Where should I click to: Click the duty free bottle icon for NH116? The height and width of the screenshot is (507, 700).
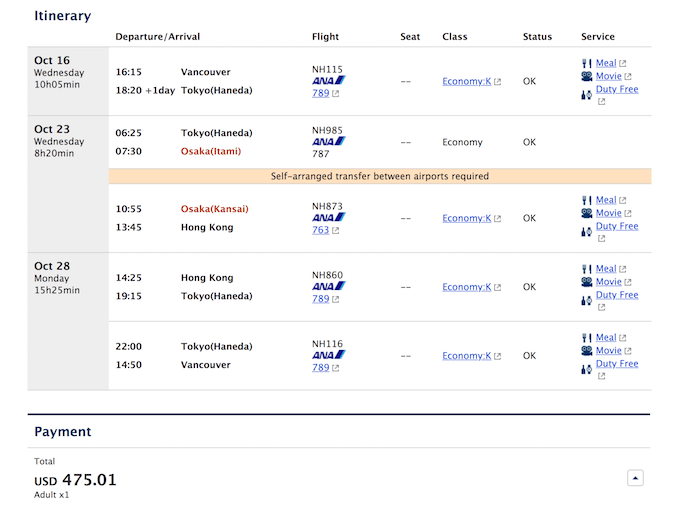587,369
